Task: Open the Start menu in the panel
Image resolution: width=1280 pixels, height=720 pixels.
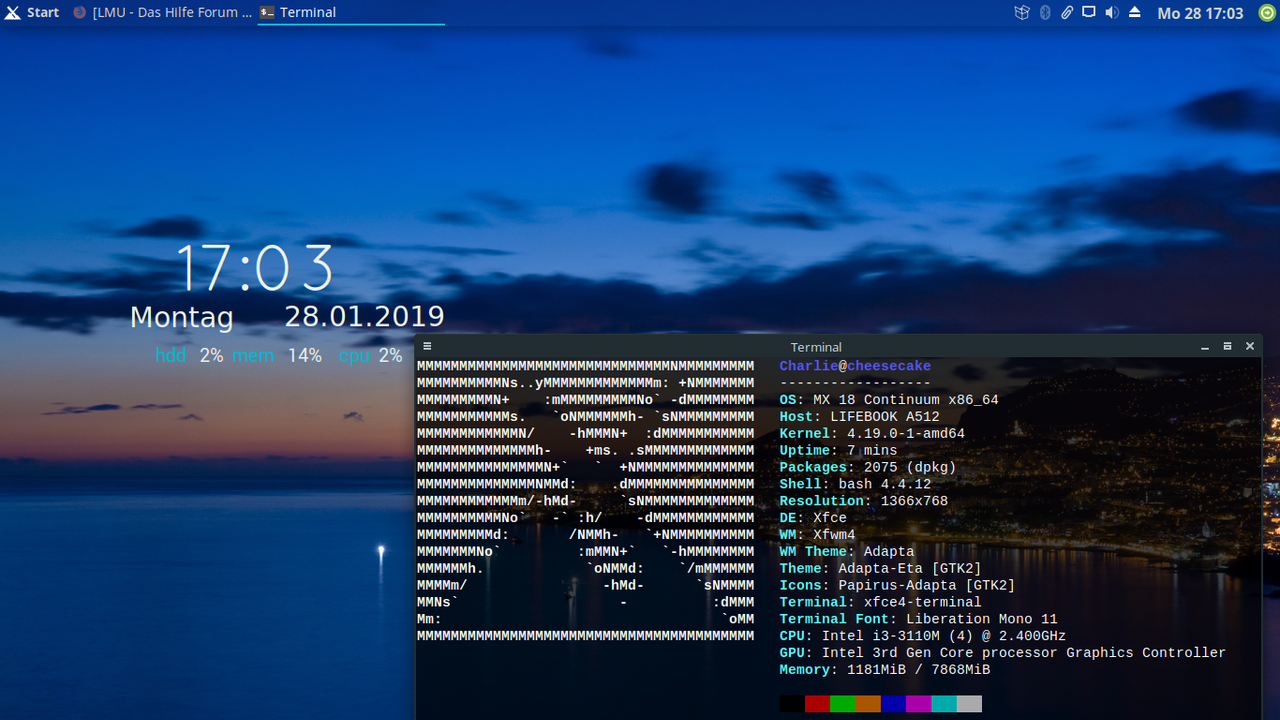Action: (x=32, y=13)
